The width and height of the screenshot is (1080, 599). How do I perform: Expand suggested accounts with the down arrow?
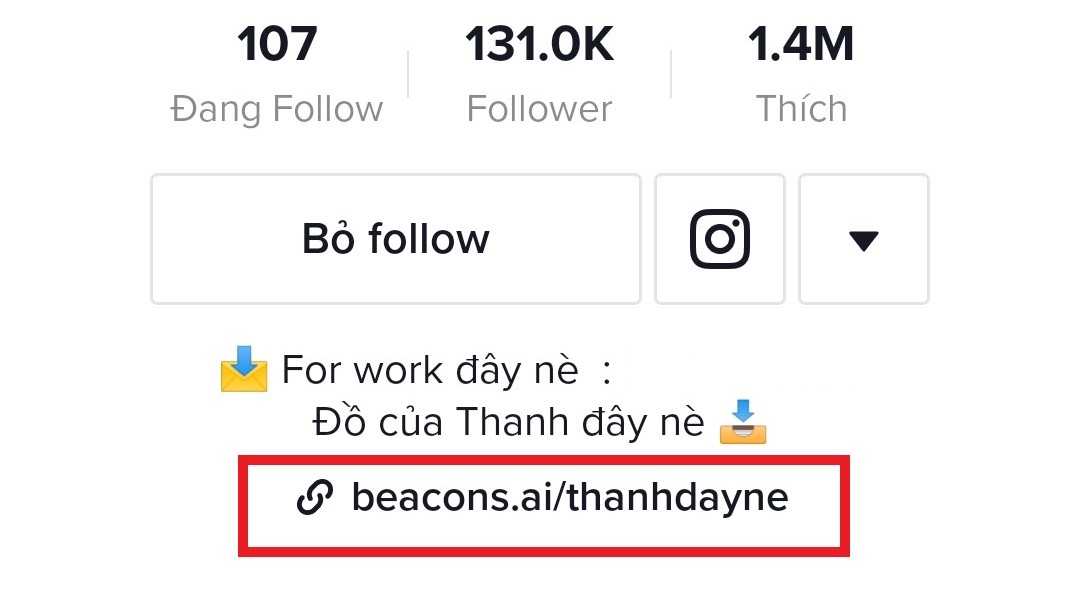pos(863,239)
